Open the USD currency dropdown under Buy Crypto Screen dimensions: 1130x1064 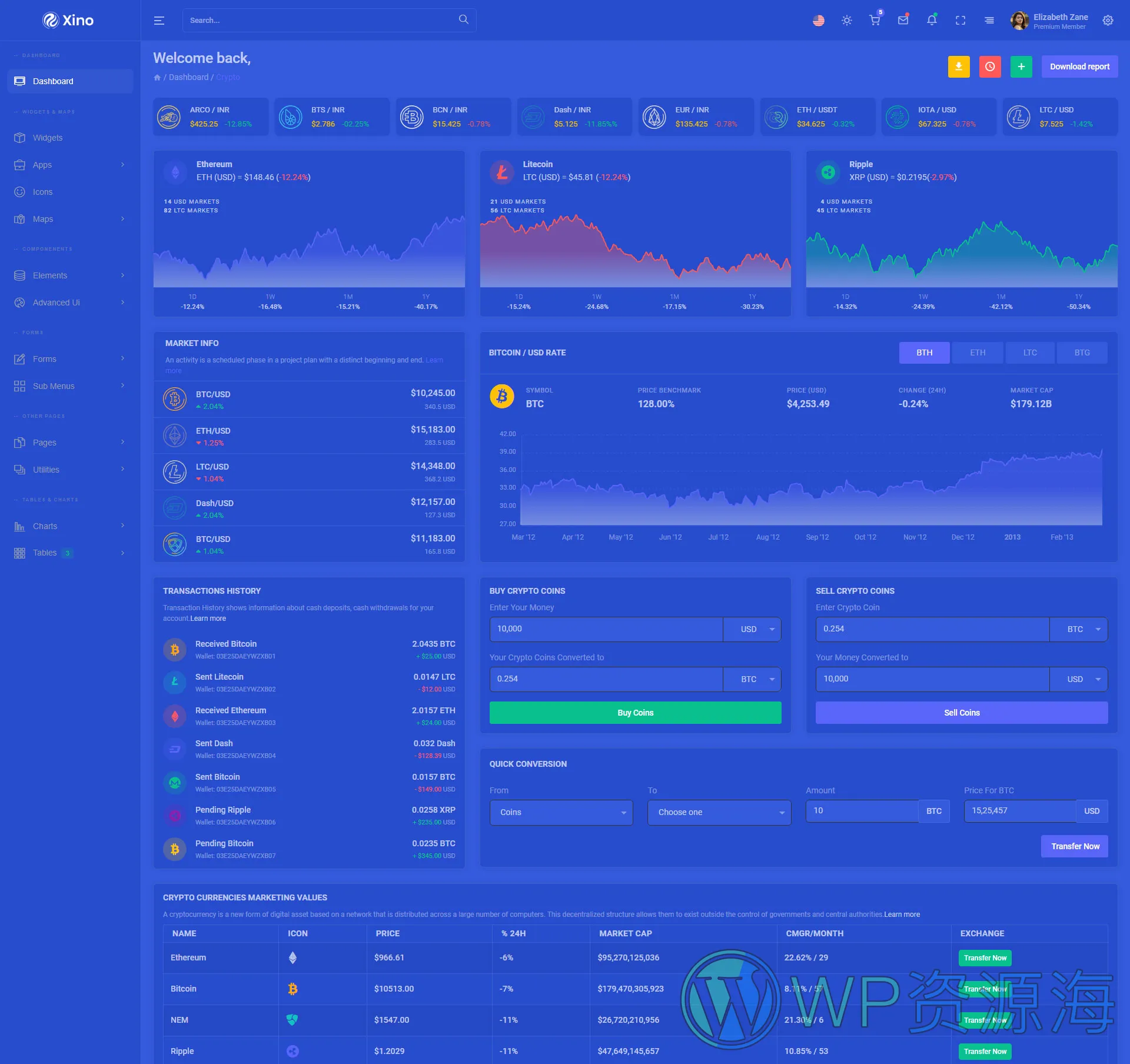click(752, 629)
